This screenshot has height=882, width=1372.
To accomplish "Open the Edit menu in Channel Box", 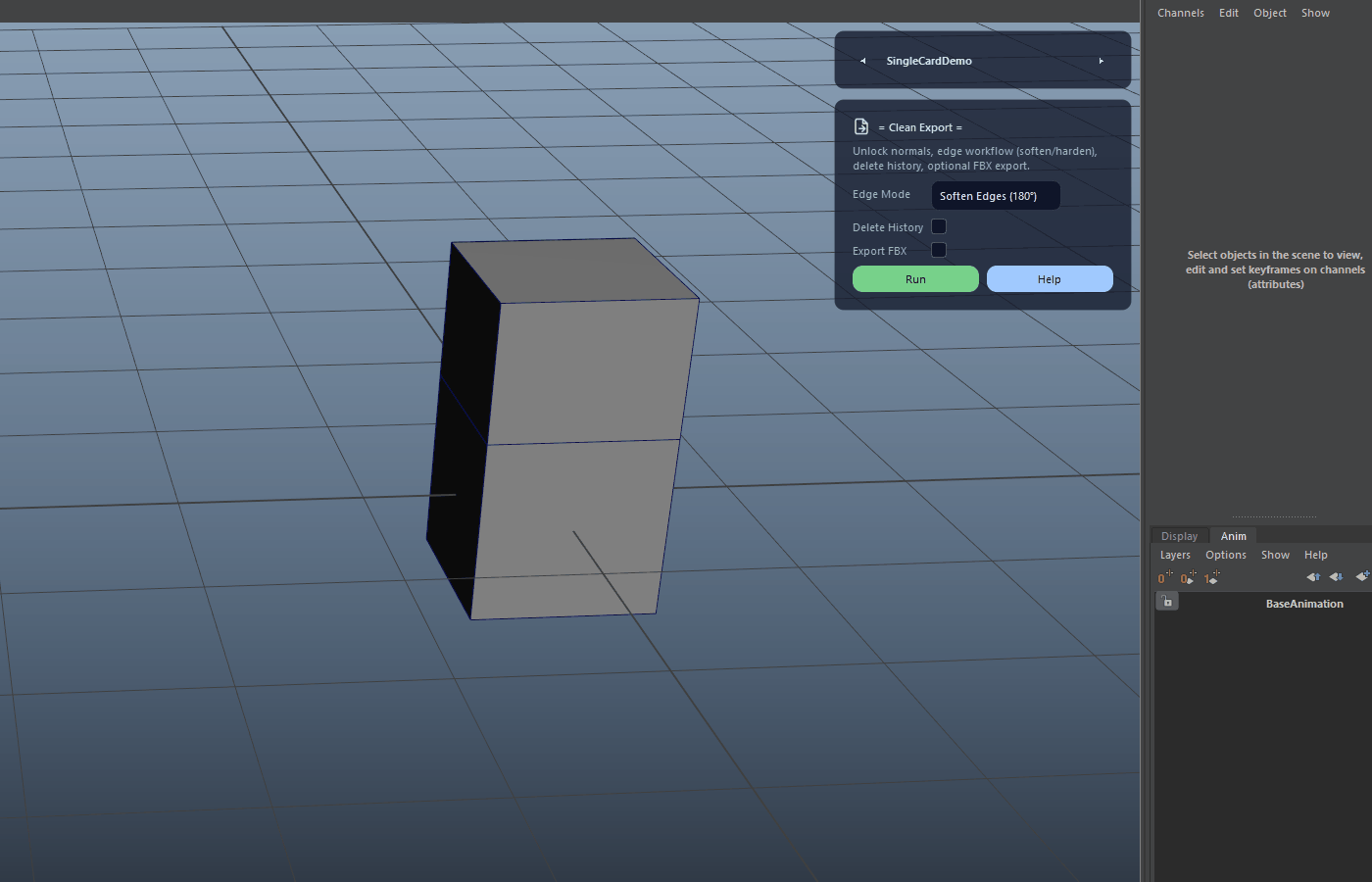I will click(1229, 13).
